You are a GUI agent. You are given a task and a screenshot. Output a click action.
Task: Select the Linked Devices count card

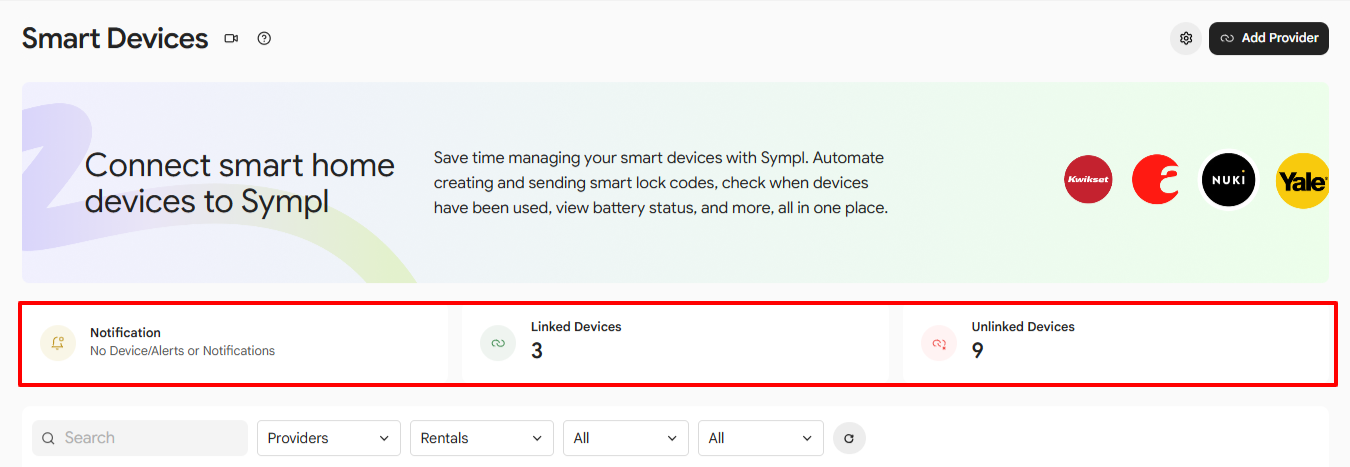click(675, 343)
